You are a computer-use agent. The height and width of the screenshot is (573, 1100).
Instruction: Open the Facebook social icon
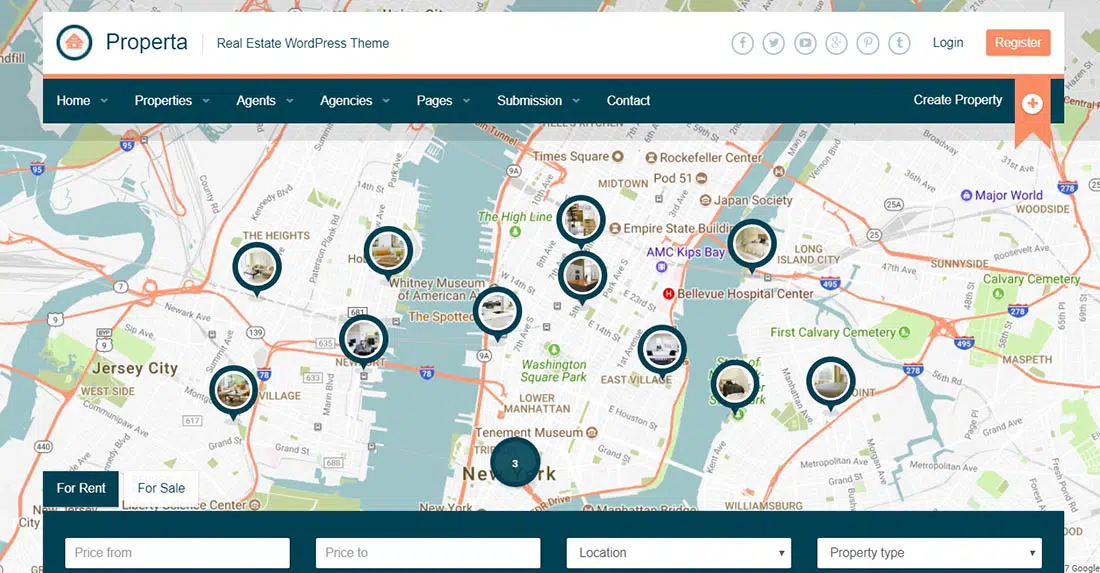[742, 43]
